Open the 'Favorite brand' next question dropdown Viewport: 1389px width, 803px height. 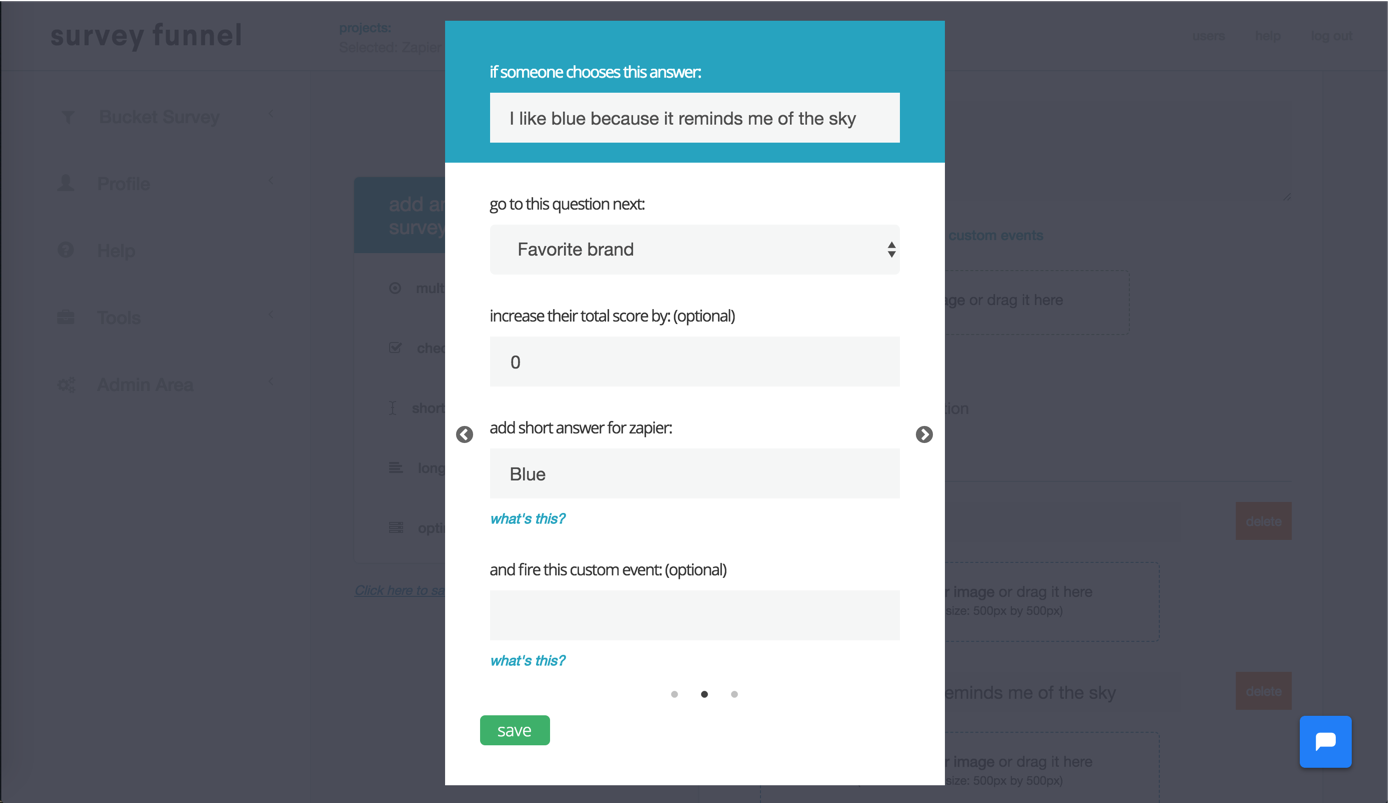[x=694, y=250]
